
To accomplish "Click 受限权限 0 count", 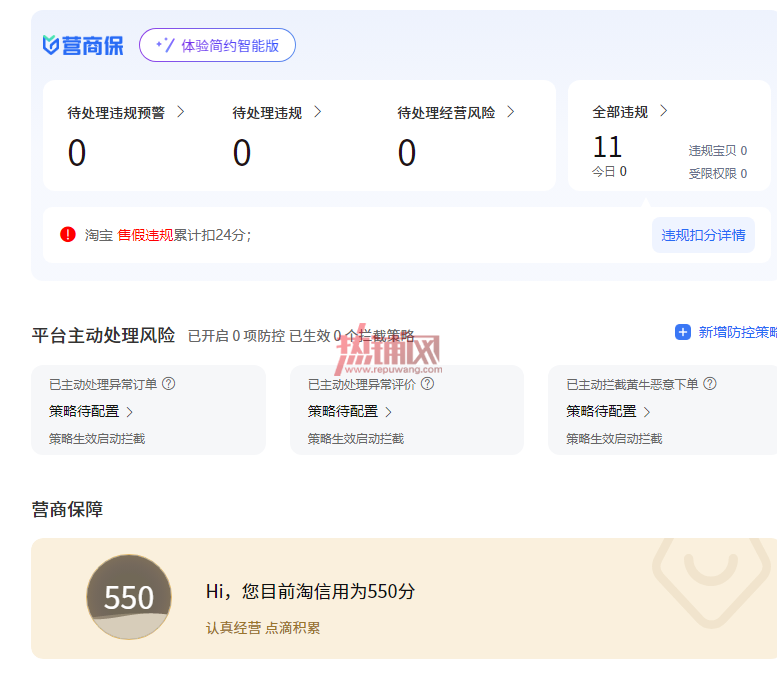I will (718, 173).
